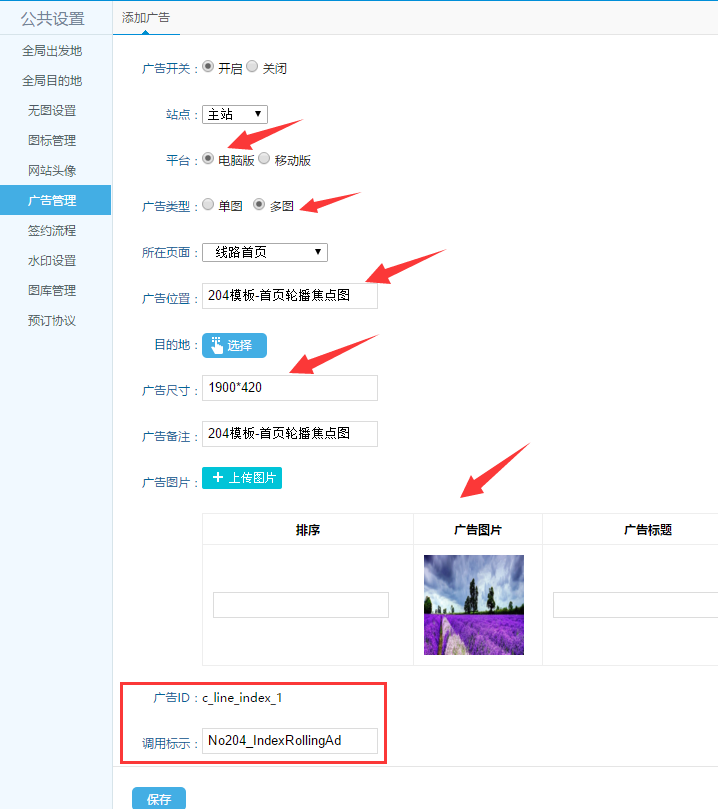Click the 调用标示 input field
718x809 pixels.
(x=289, y=741)
